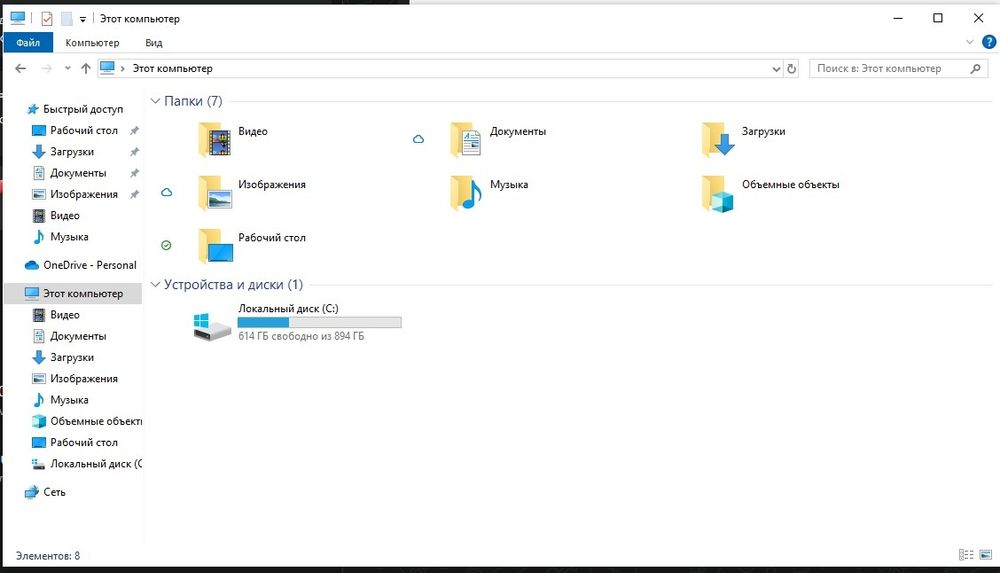1000x573 pixels.
Task: Open the Документы folder in main pane
Action: pyautogui.click(x=497, y=140)
